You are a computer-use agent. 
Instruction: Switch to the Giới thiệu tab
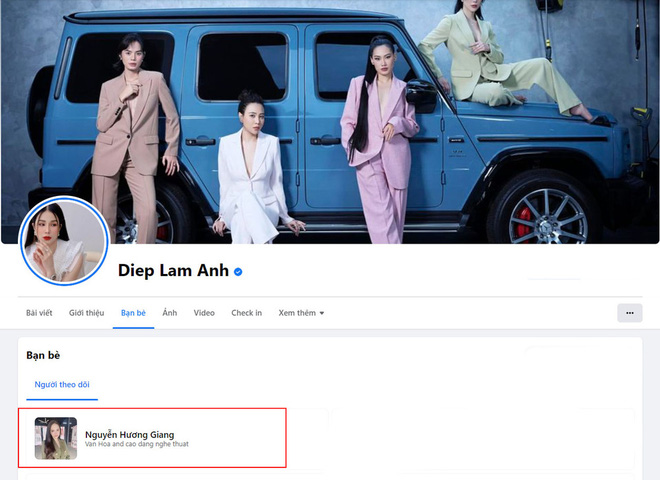pos(86,313)
